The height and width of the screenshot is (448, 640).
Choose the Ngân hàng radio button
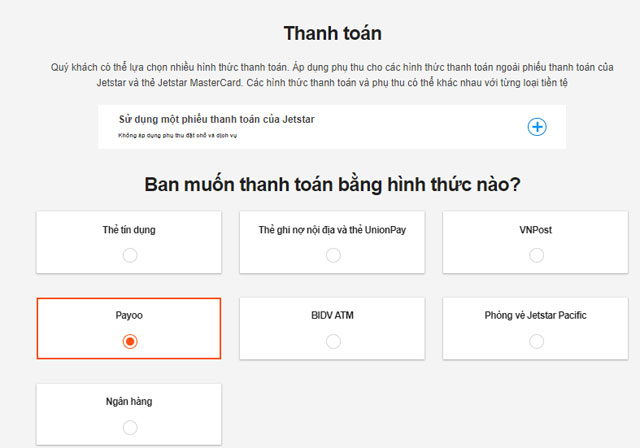pos(129,427)
